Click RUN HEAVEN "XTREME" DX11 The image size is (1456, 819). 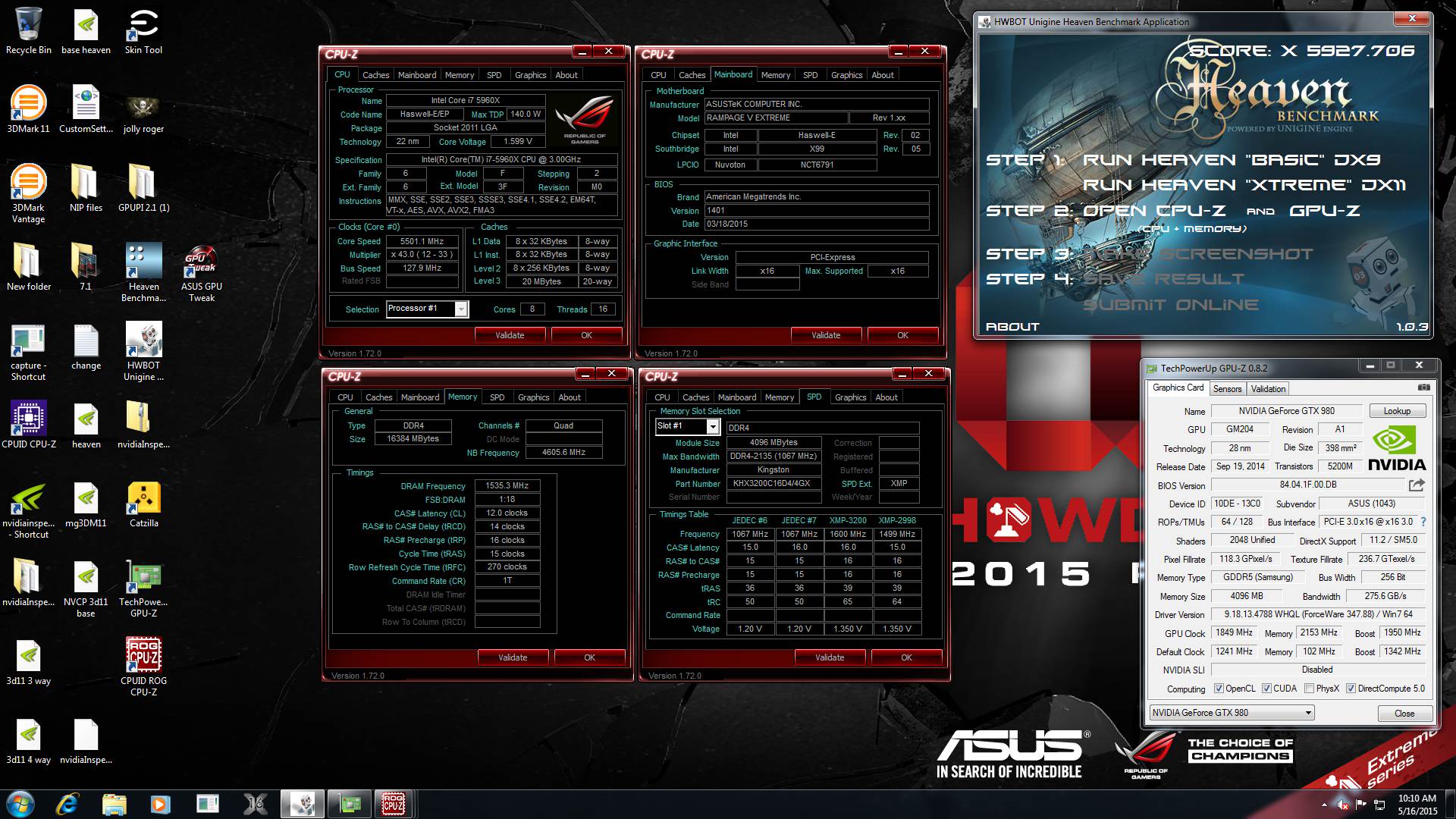tap(1244, 185)
